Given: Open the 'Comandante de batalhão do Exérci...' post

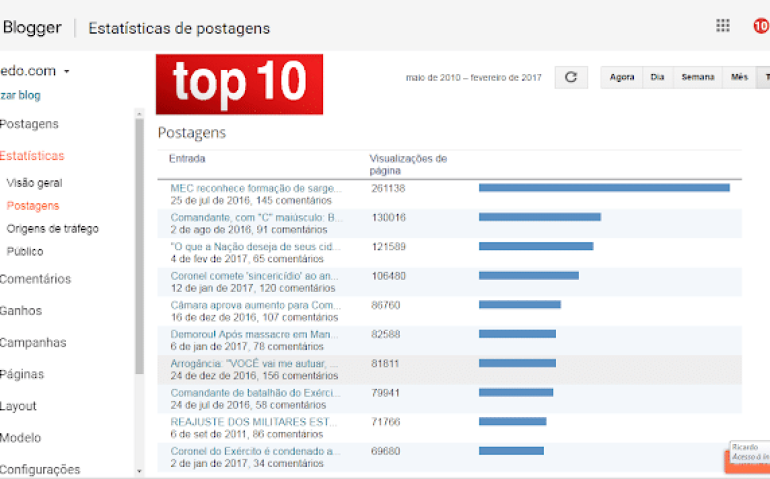Looking at the screenshot, I should tap(255, 393).
